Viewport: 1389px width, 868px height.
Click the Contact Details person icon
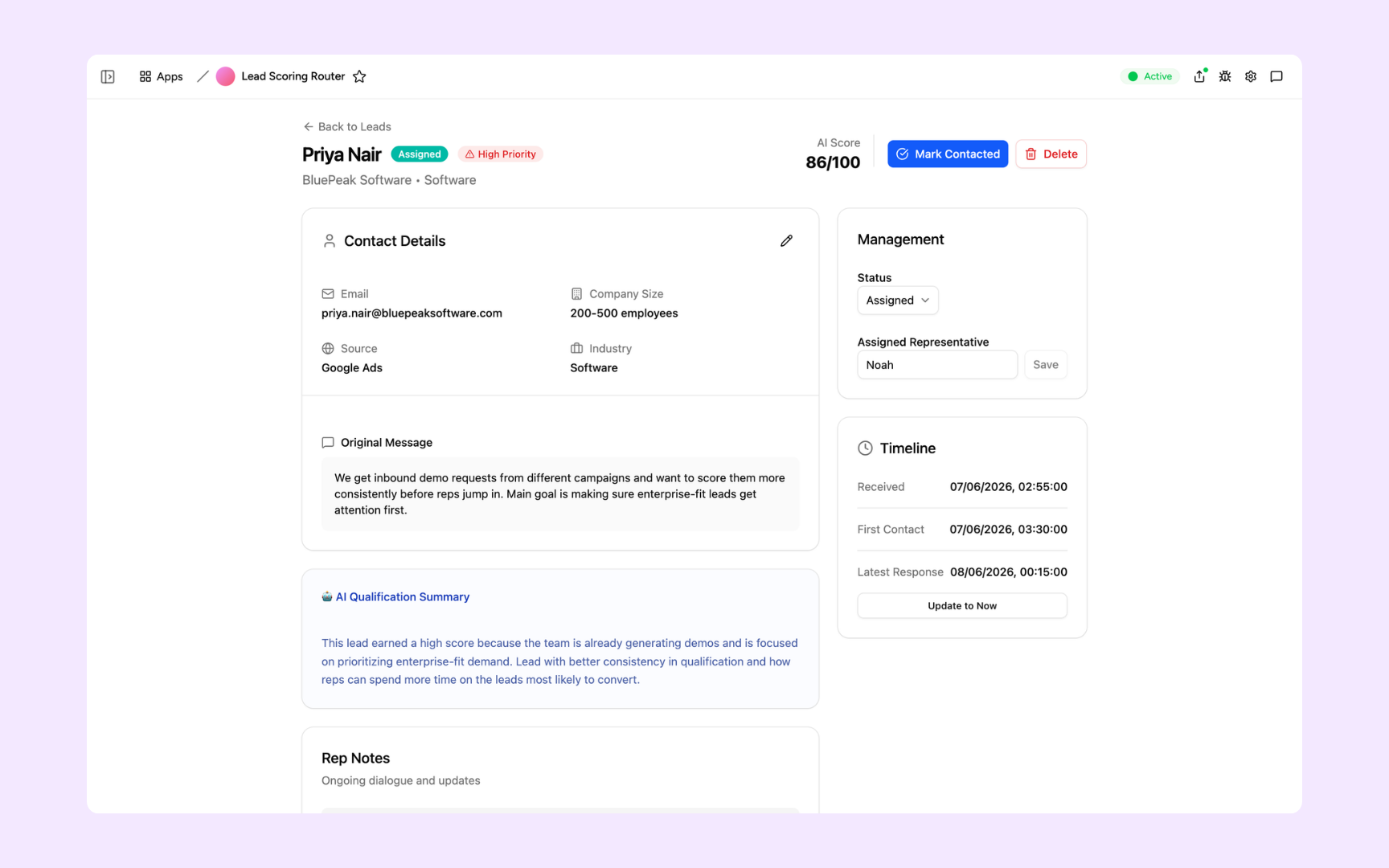click(329, 241)
